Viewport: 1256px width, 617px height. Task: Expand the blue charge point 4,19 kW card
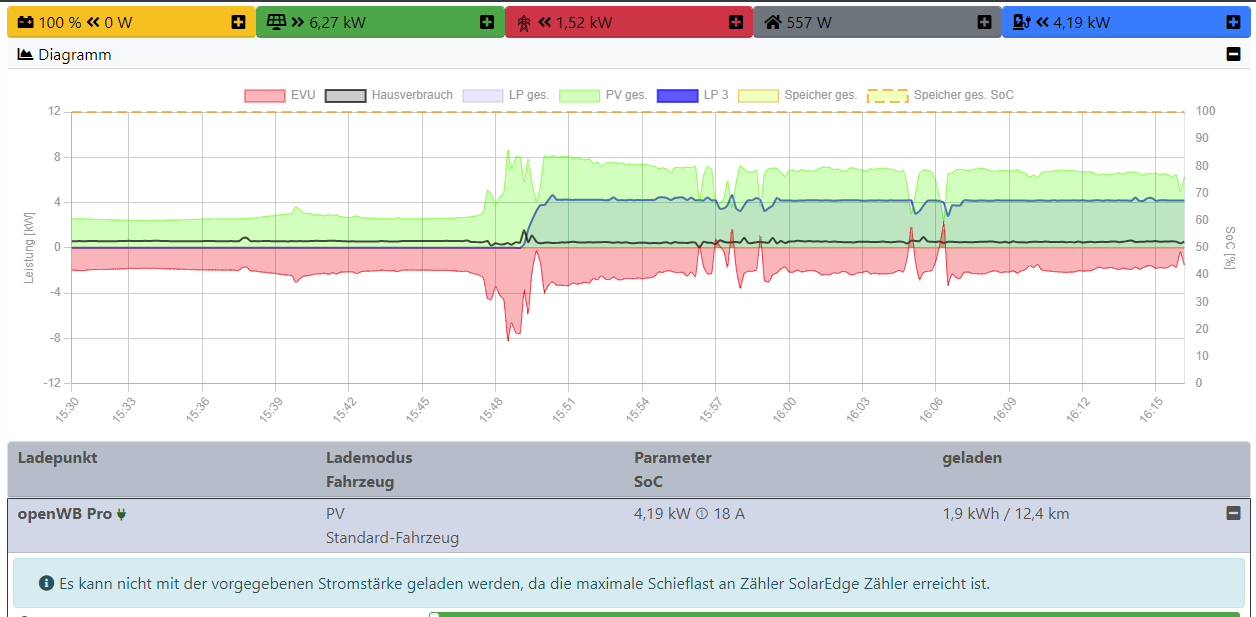point(1233,22)
